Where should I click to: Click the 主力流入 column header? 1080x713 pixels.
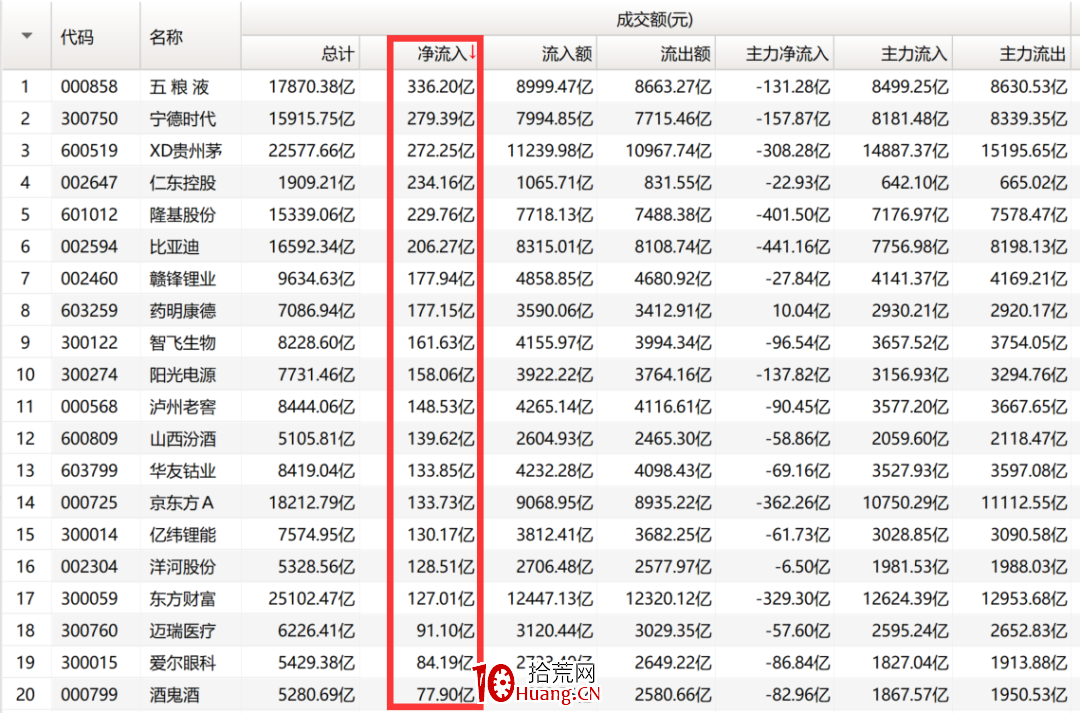(914, 54)
